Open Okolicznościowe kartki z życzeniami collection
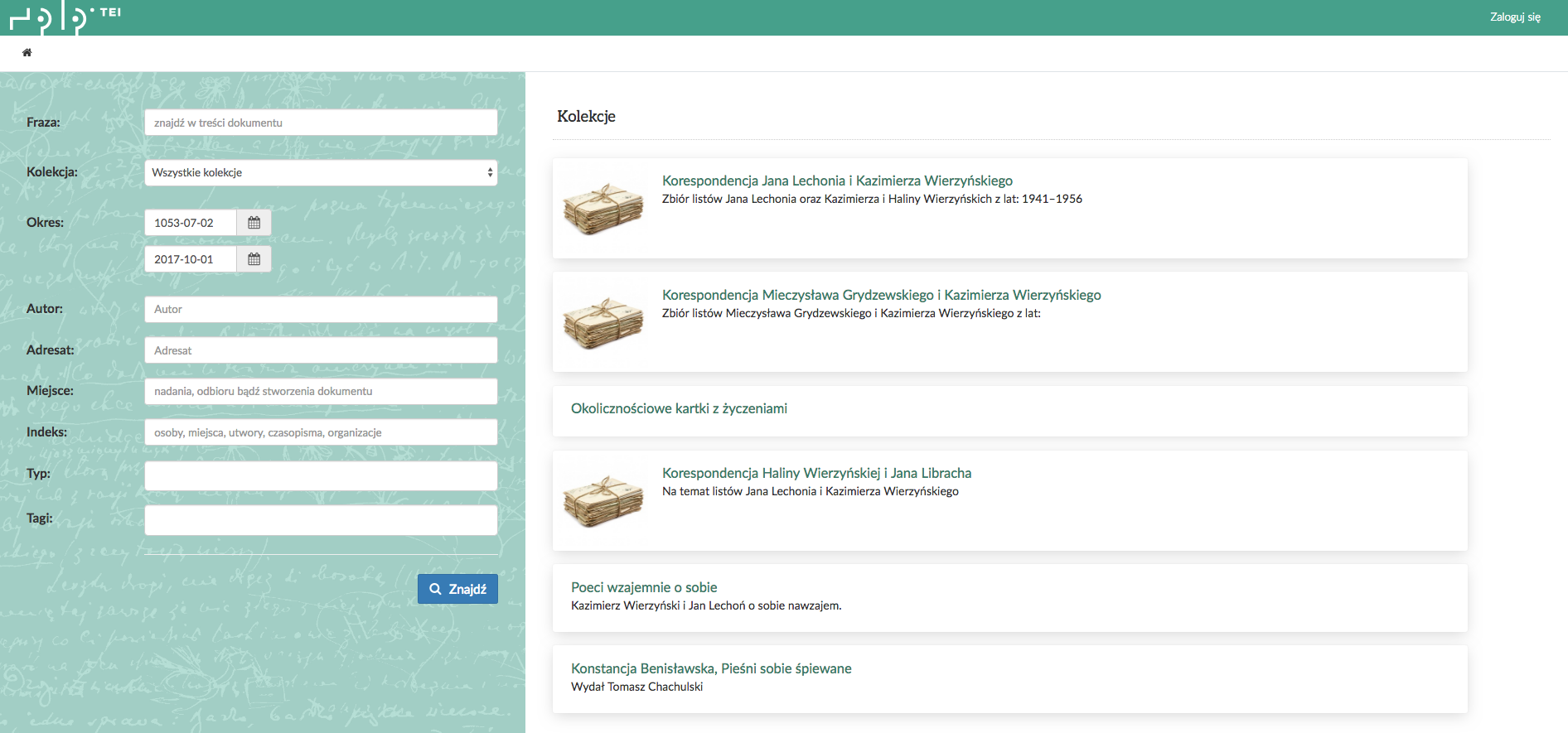The width and height of the screenshot is (1568, 733). click(x=679, y=408)
